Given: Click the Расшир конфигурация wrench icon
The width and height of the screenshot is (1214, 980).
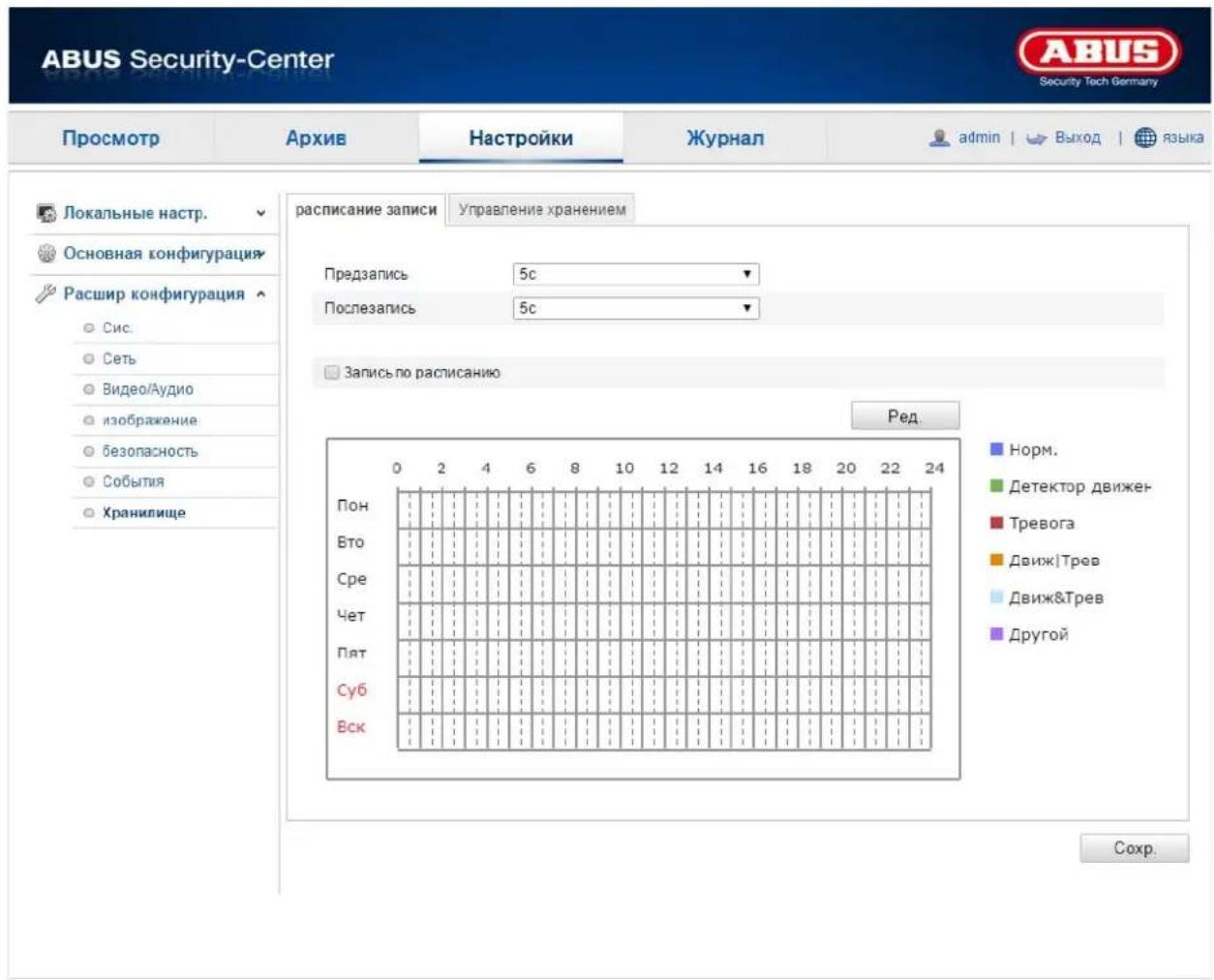Looking at the screenshot, I should coord(46,293).
